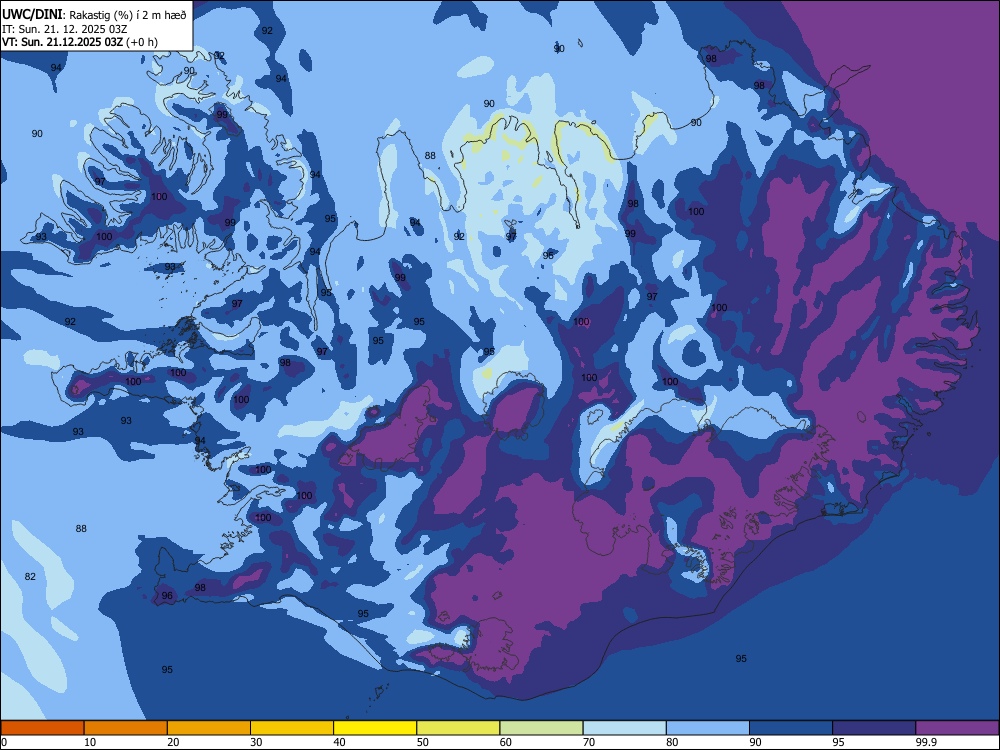Click the '70' legend tick label
The width and height of the screenshot is (1000, 750).
pos(589,742)
